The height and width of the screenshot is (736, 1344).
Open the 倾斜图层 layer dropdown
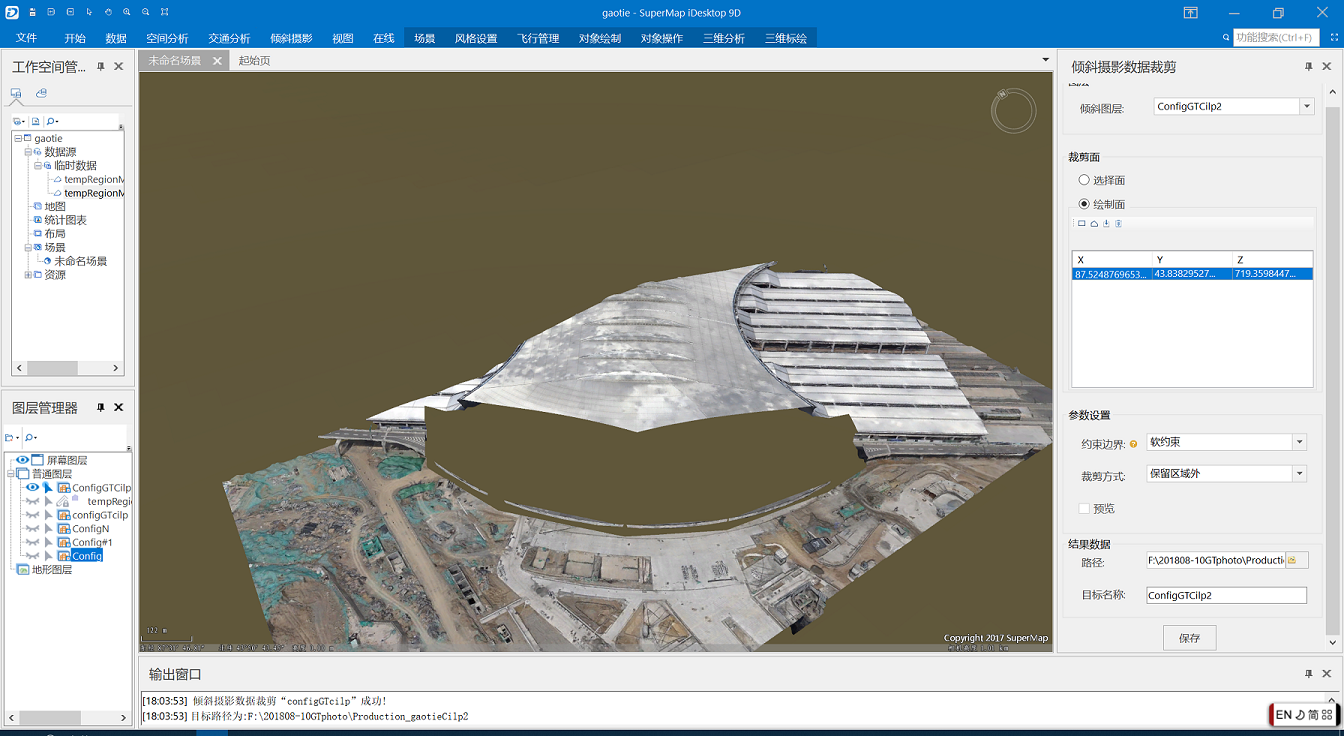(1306, 106)
